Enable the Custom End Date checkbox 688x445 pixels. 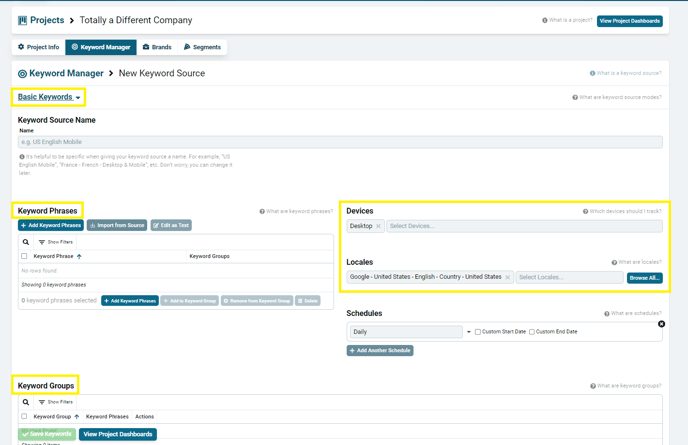532,332
